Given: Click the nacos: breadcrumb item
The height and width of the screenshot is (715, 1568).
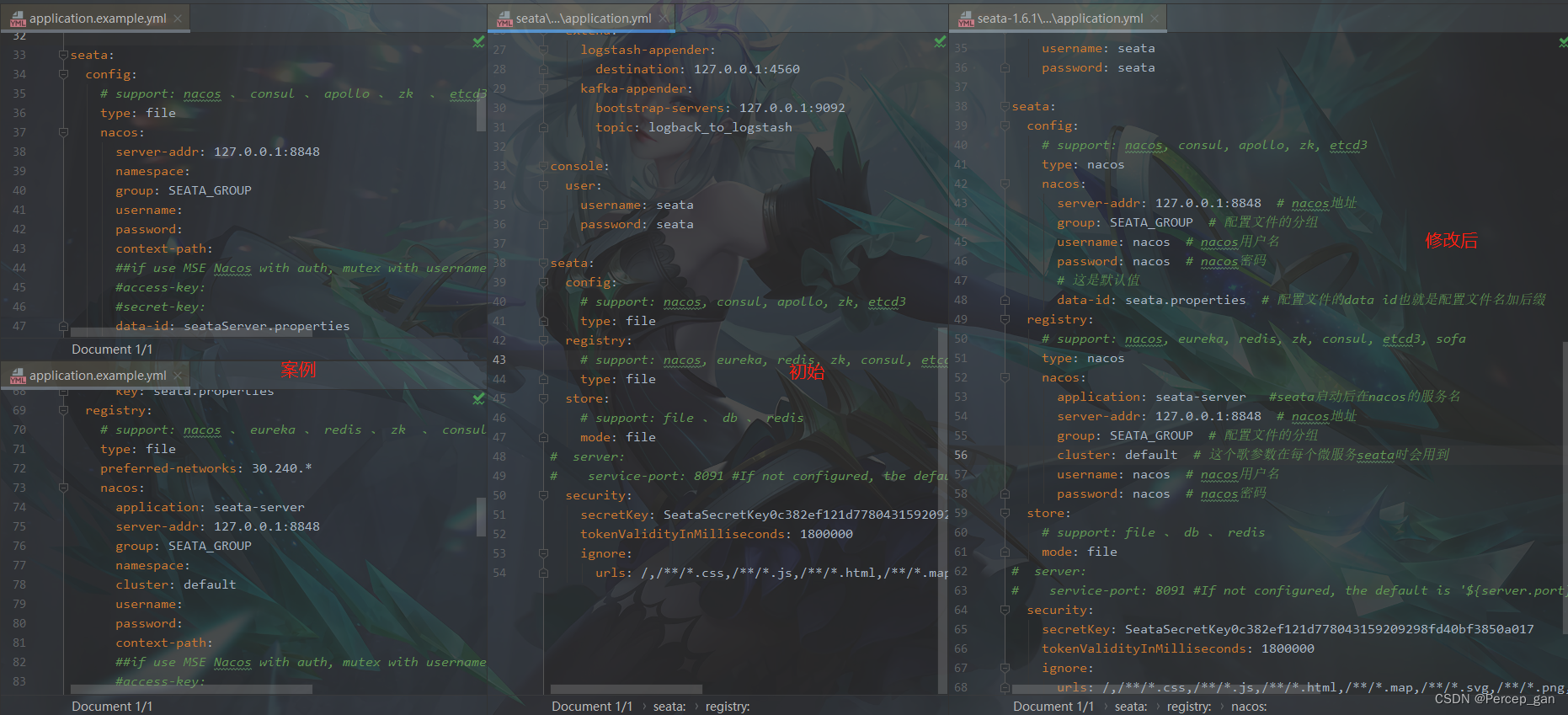Looking at the screenshot, I should pyautogui.click(x=1249, y=706).
